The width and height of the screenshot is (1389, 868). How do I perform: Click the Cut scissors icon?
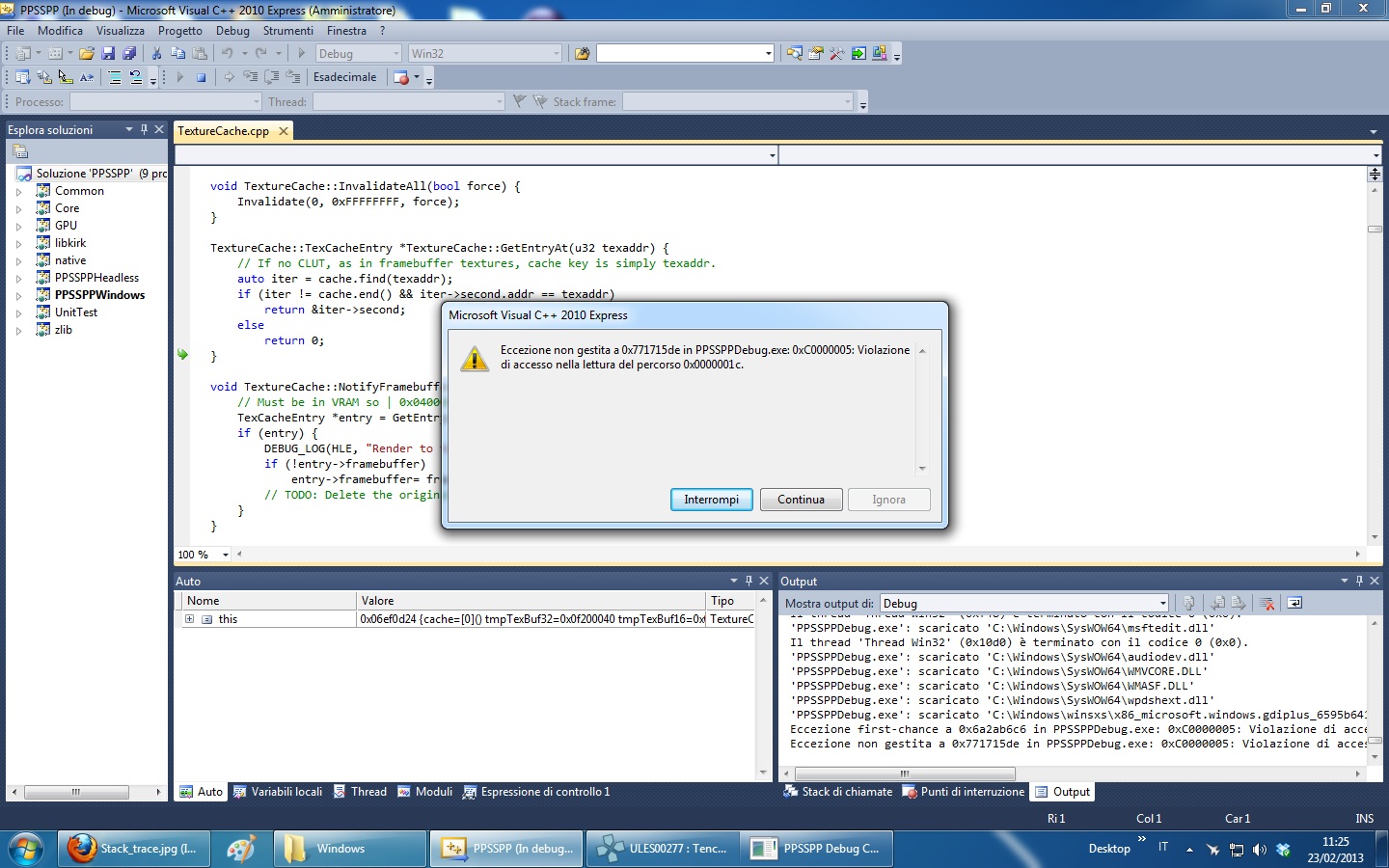point(156,54)
